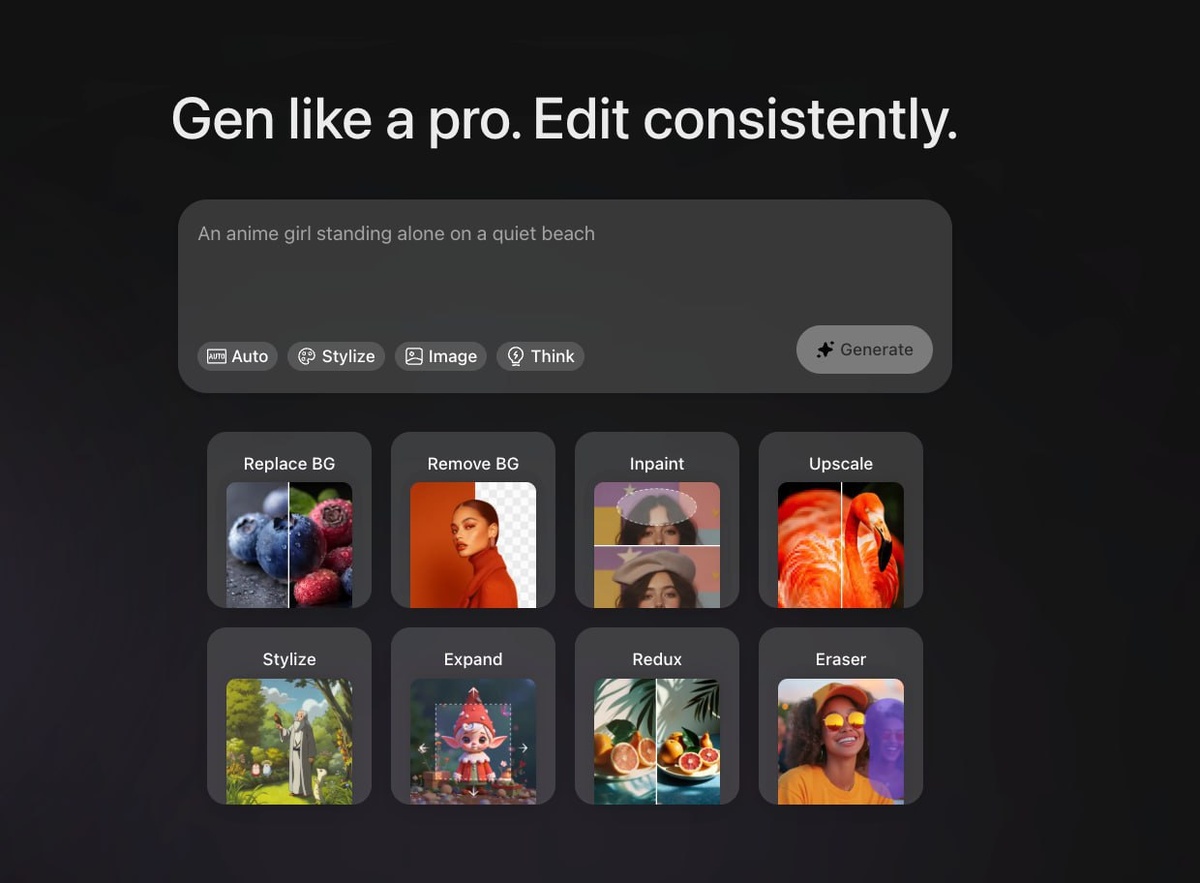The width and height of the screenshot is (1200, 883).
Task: Click the lightbulb icon on the Think chip
Action: [x=516, y=356]
